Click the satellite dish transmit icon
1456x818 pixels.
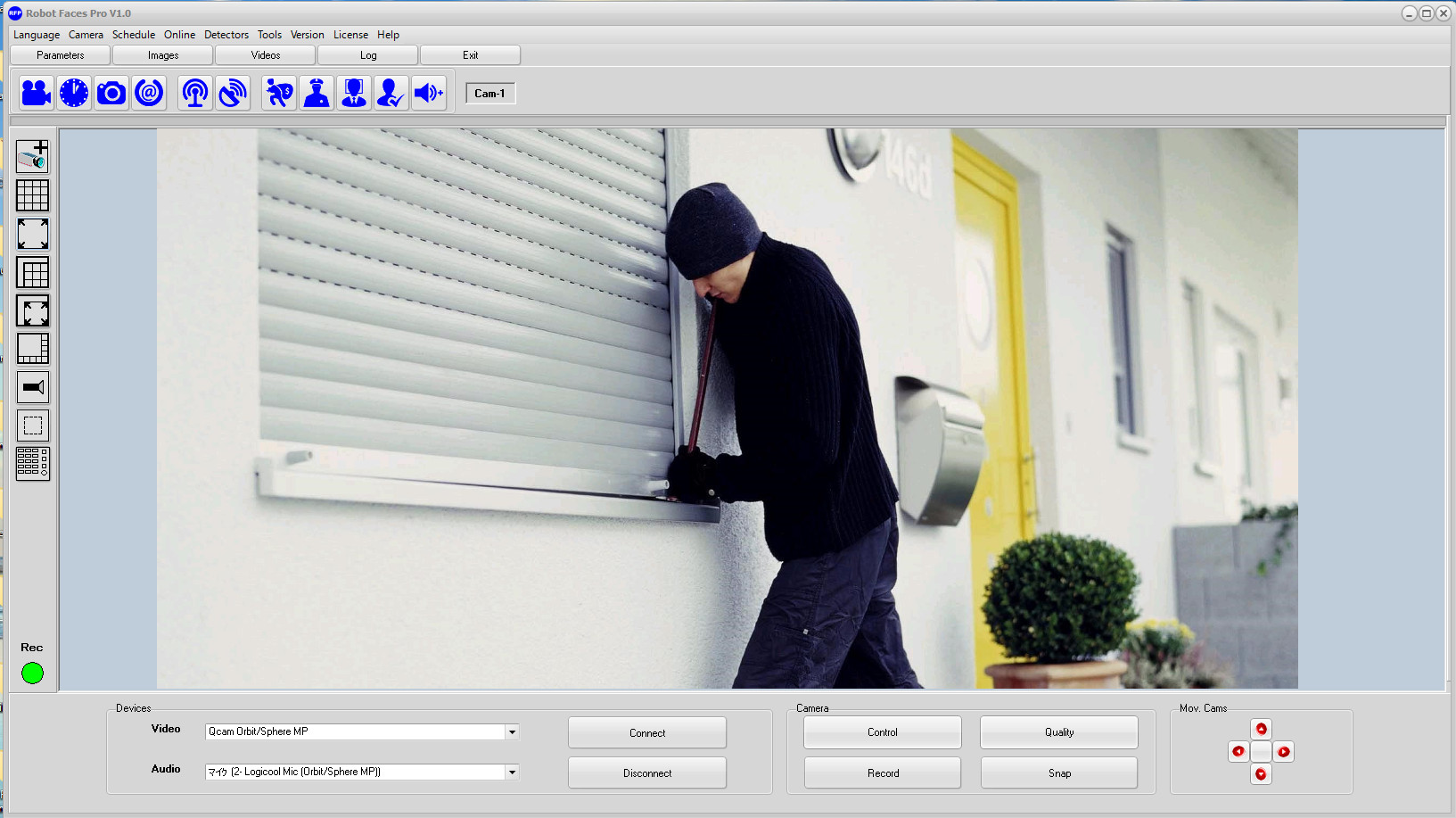pyautogui.click(x=233, y=93)
